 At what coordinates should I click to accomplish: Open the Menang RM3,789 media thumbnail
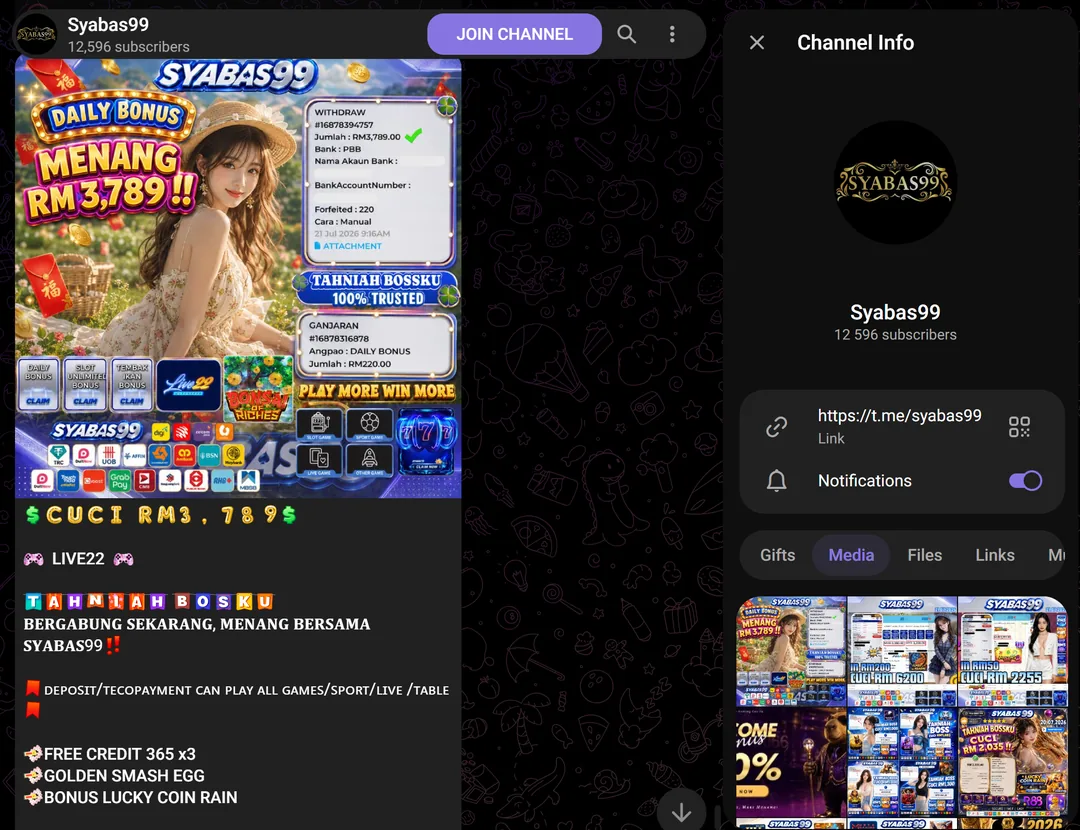tap(791, 651)
